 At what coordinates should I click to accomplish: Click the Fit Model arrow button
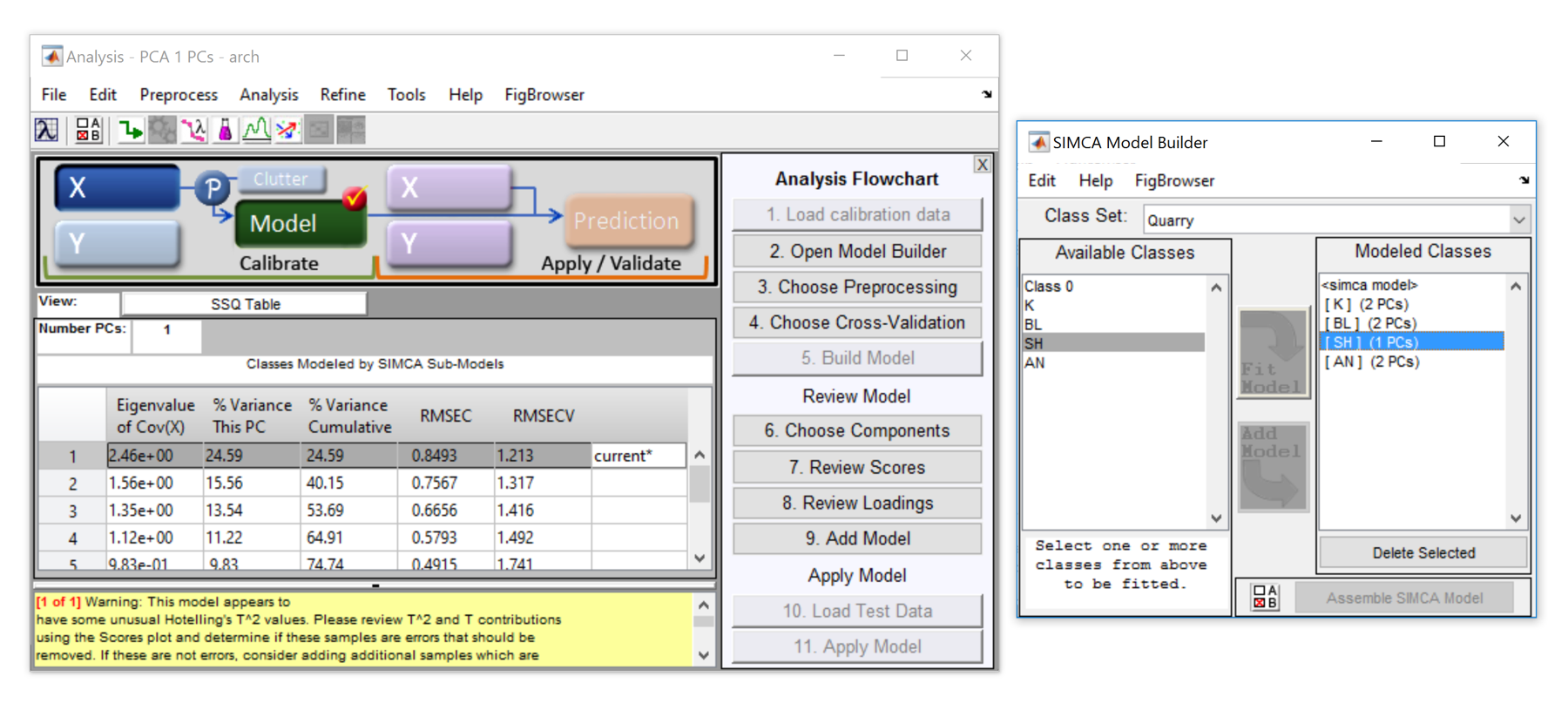[x=1272, y=353]
